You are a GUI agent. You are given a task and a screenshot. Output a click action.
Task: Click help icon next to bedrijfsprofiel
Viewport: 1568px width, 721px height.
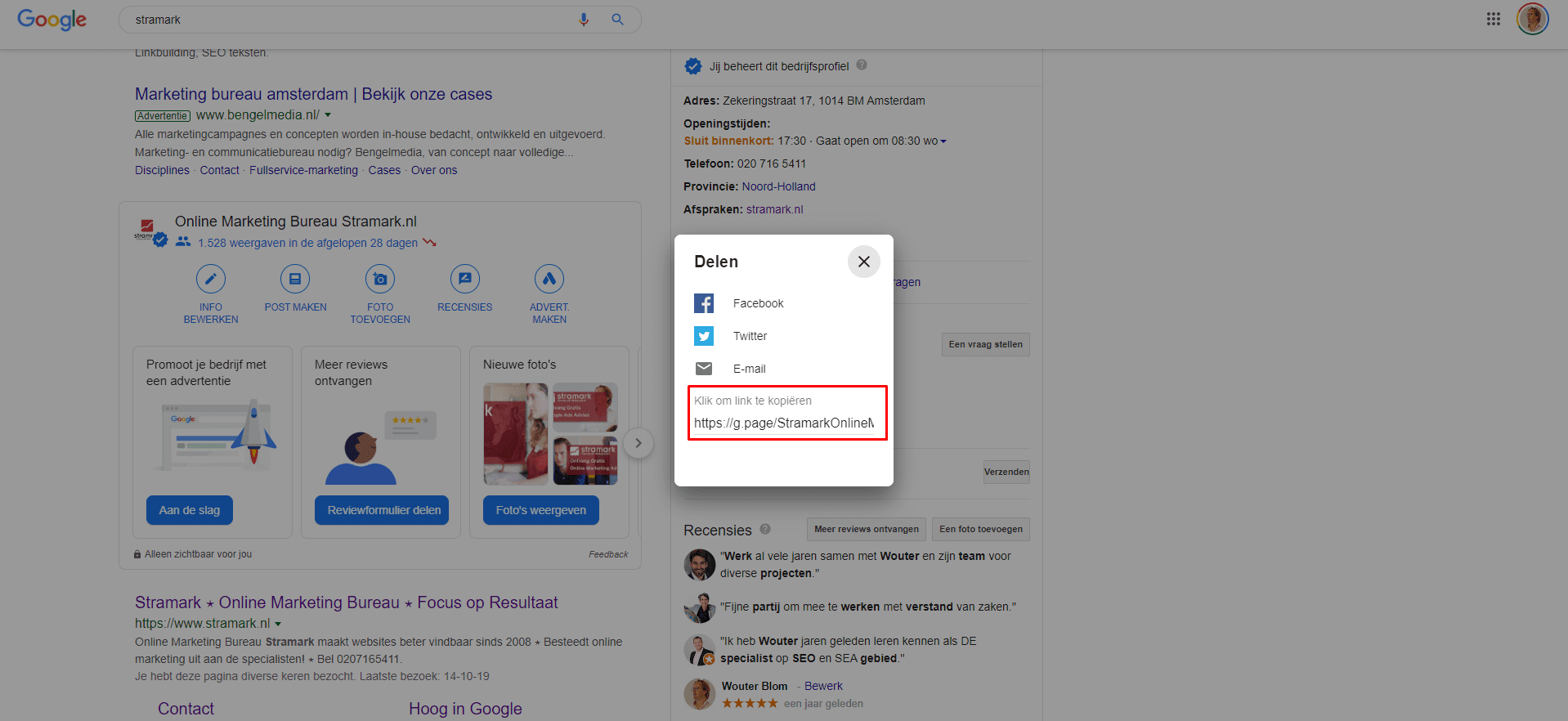862,65
